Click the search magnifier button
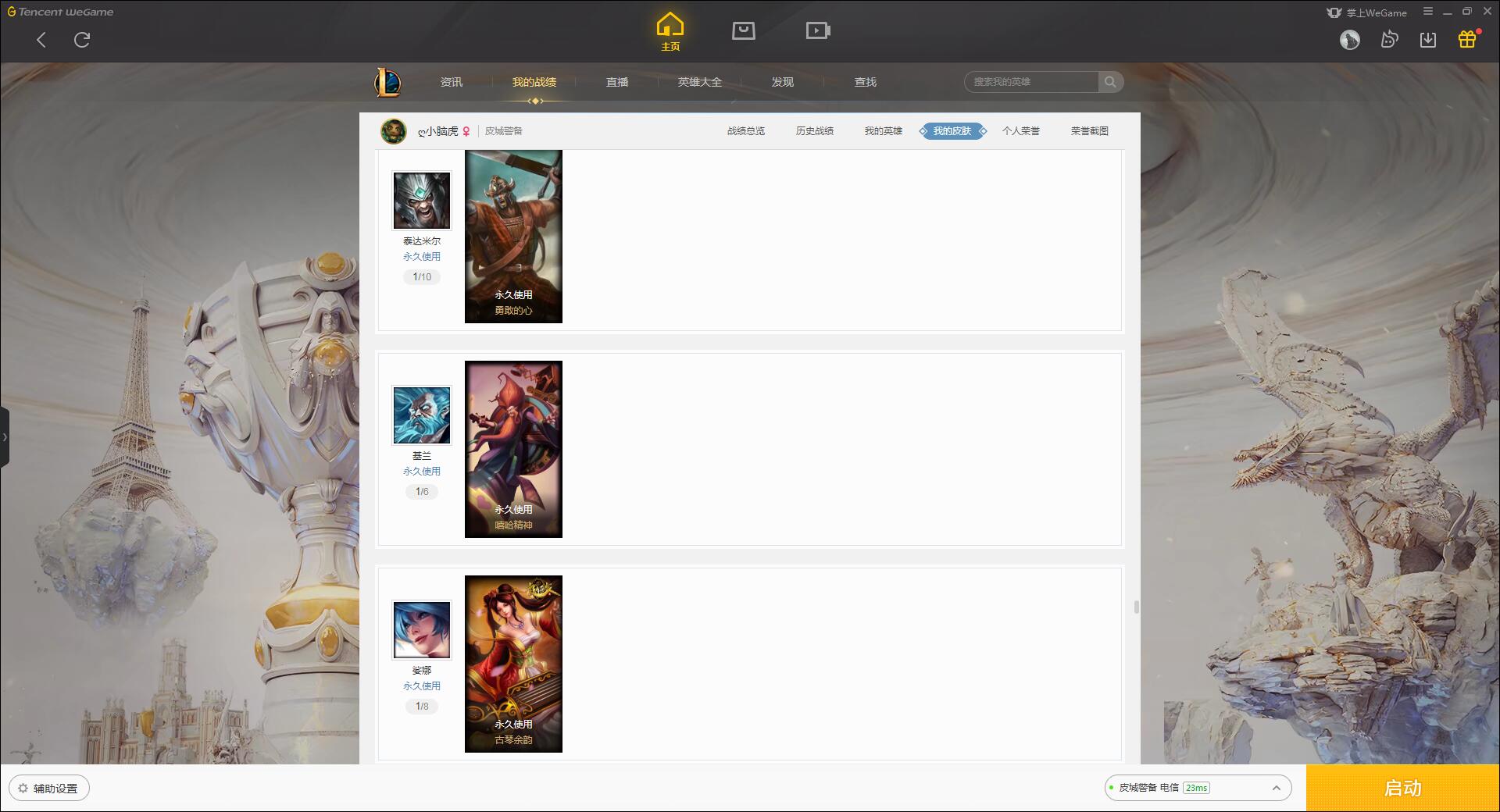Screen dimensions: 1500x812 tap(1110, 82)
